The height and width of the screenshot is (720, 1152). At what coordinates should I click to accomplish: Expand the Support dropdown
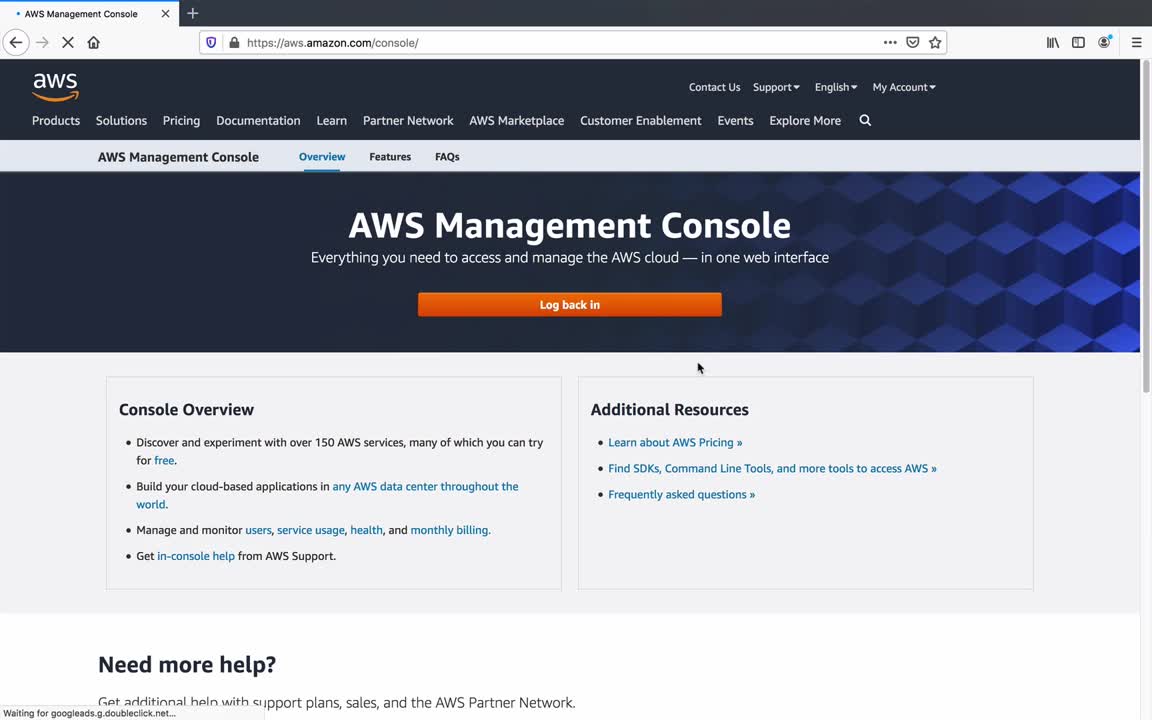click(x=776, y=87)
